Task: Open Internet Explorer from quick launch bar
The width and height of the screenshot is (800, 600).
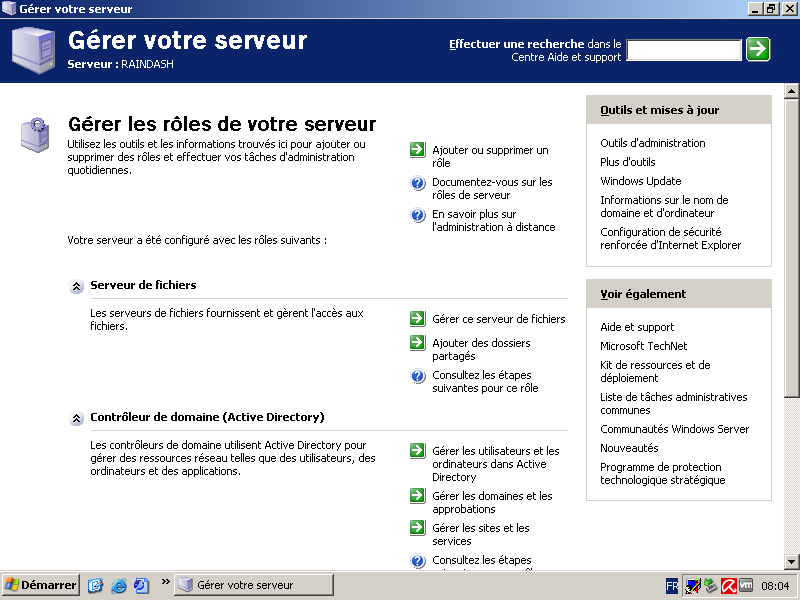Action: coord(119,585)
